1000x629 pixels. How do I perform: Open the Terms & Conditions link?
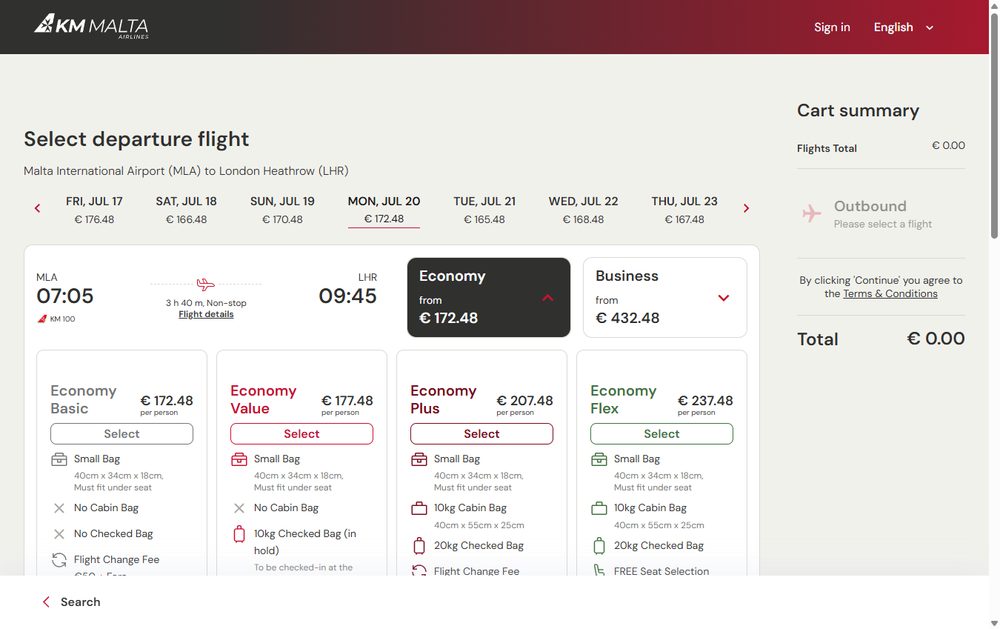(890, 294)
